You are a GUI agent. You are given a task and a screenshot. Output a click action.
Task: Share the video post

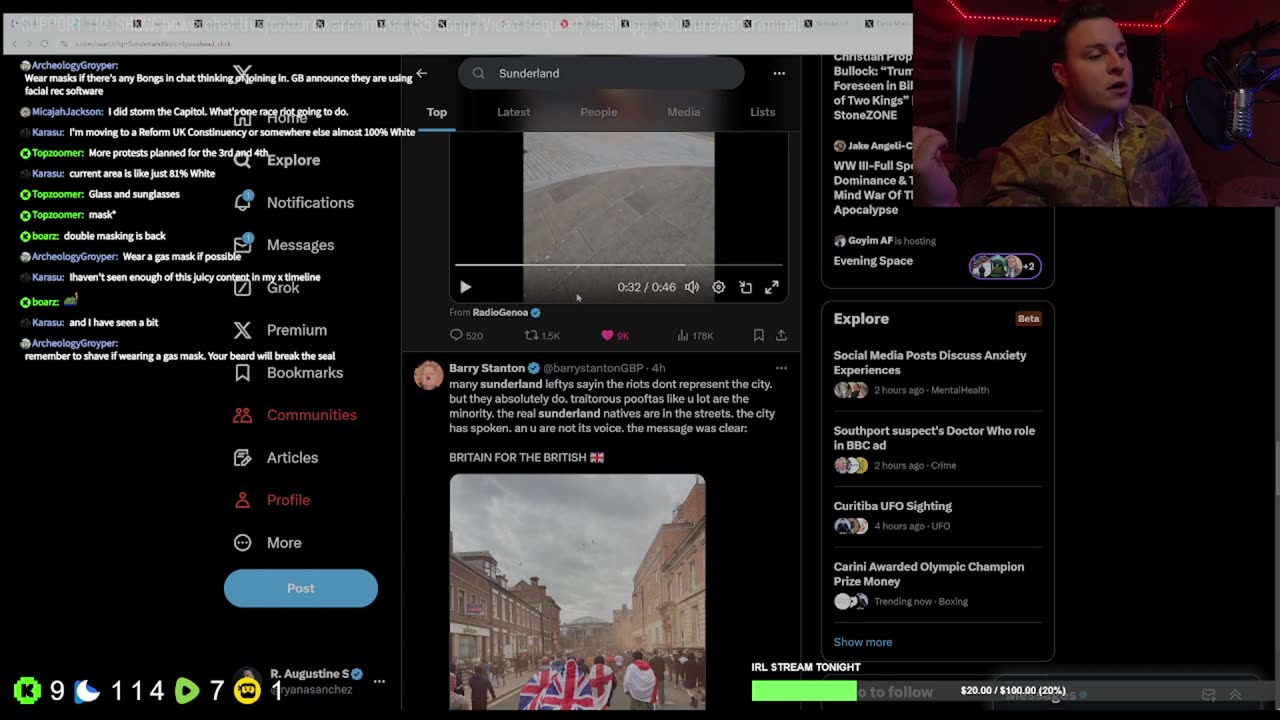[781, 336]
